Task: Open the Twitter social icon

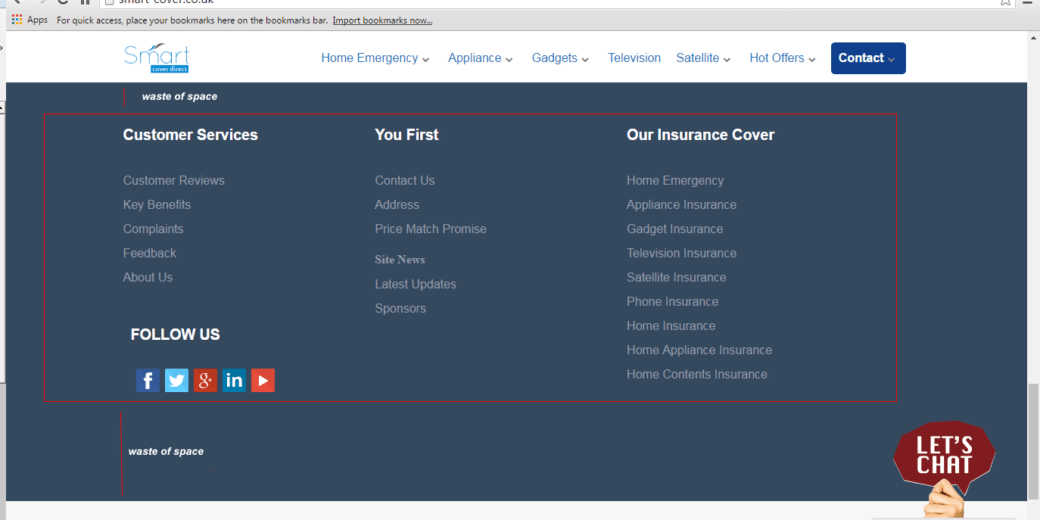Action: pyautogui.click(x=176, y=380)
